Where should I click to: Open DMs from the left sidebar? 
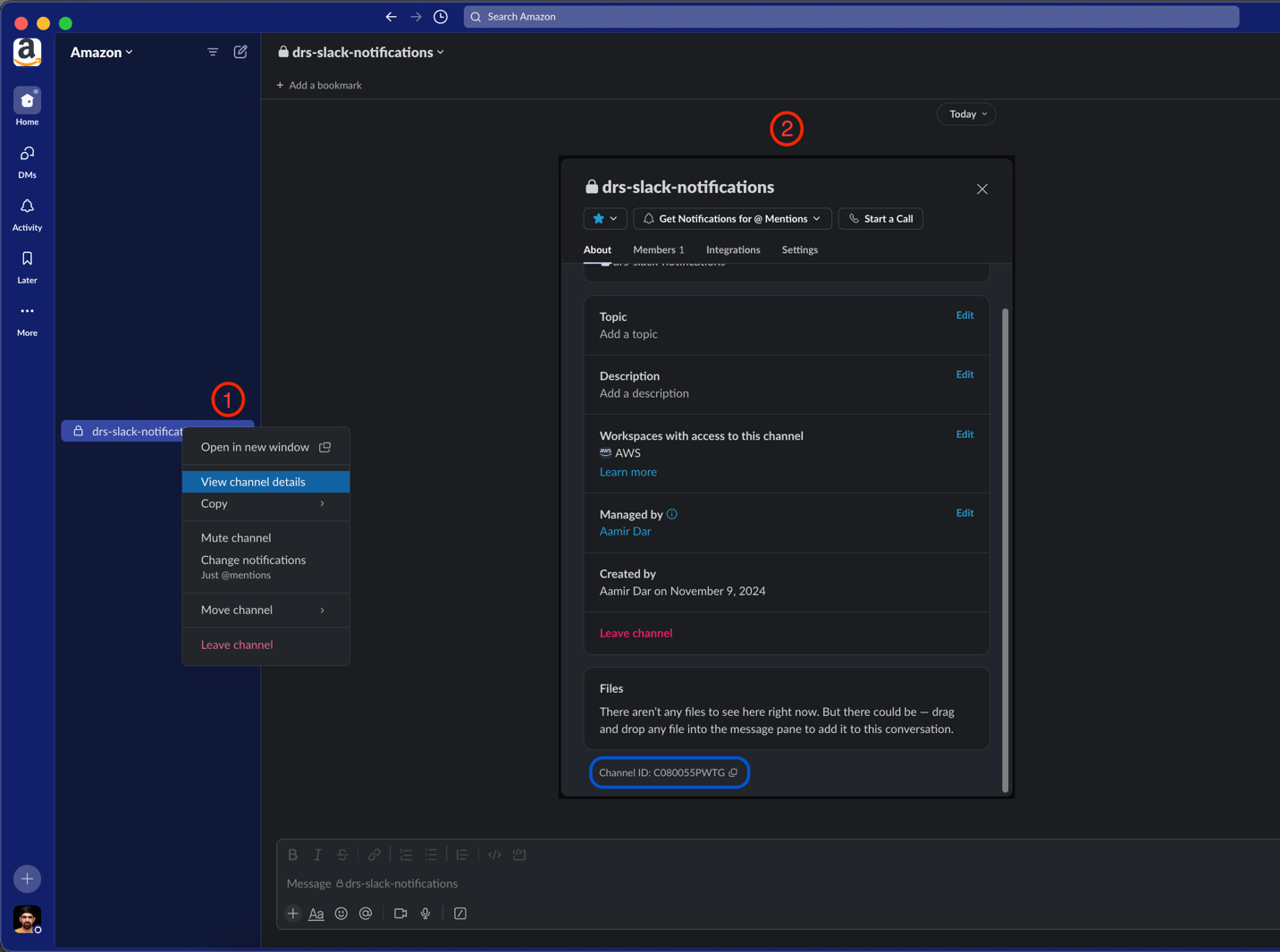pos(27,159)
